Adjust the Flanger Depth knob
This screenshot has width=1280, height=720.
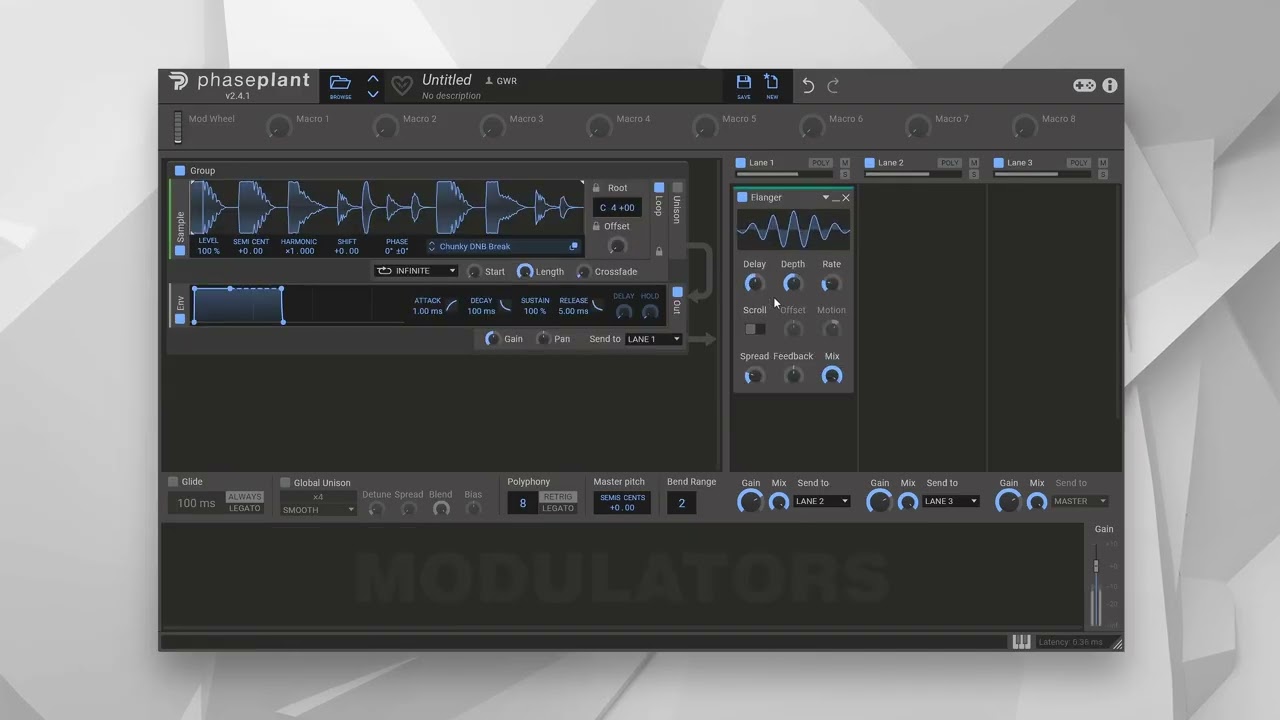click(x=792, y=284)
